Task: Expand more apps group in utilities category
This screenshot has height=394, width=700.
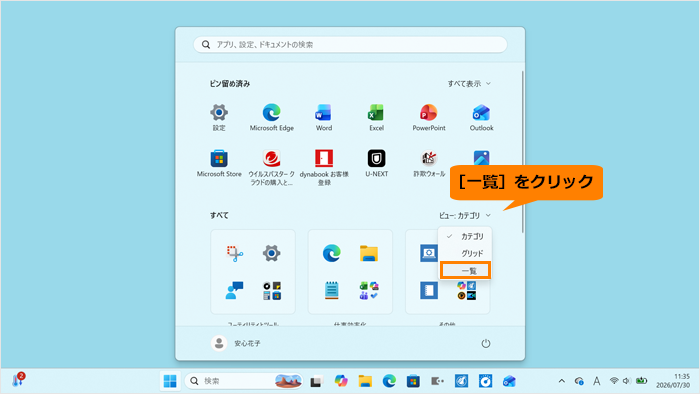Action: pos(271,290)
